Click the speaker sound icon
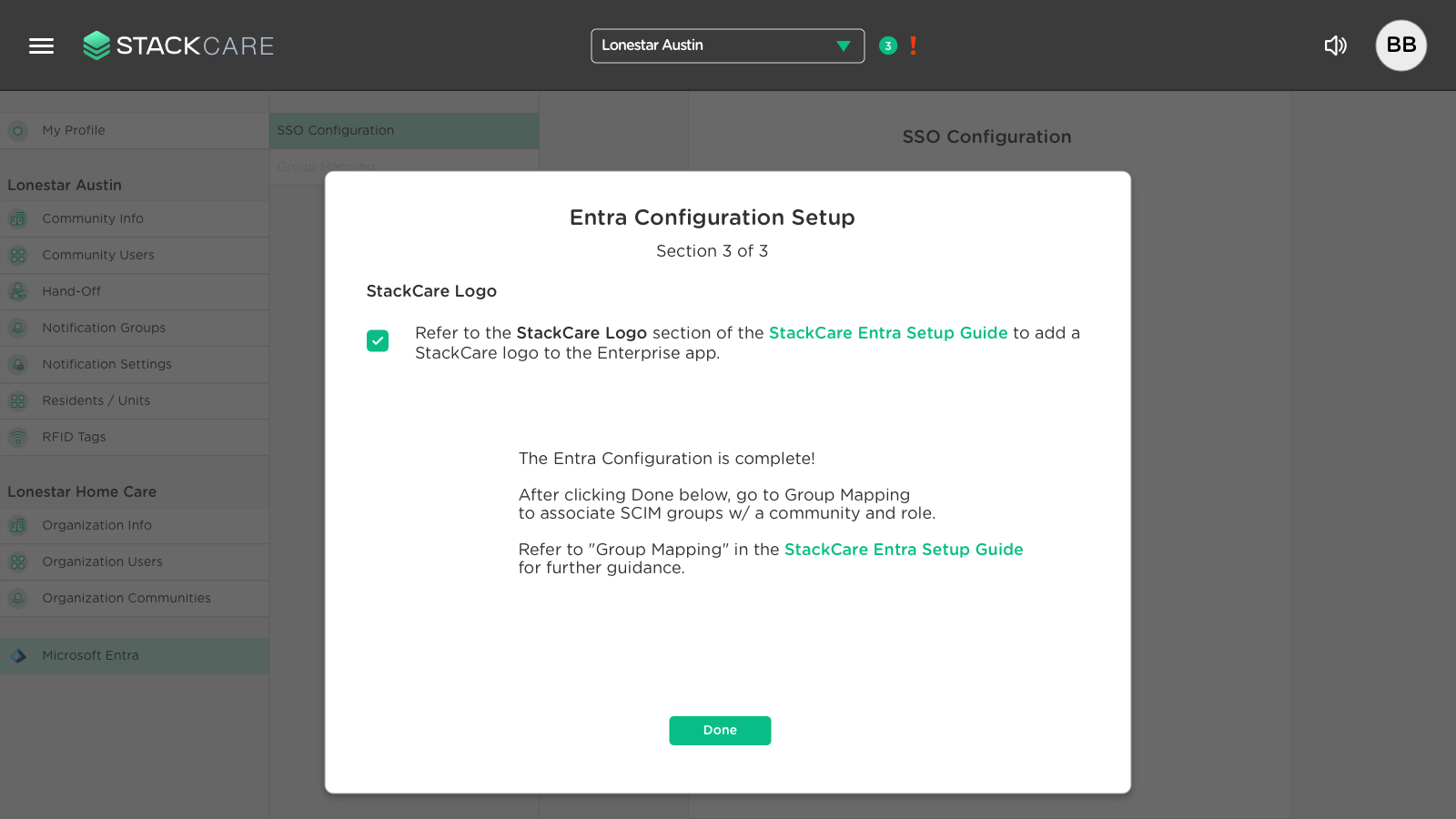The height and width of the screenshot is (819, 1456). (x=1335, y=45)
